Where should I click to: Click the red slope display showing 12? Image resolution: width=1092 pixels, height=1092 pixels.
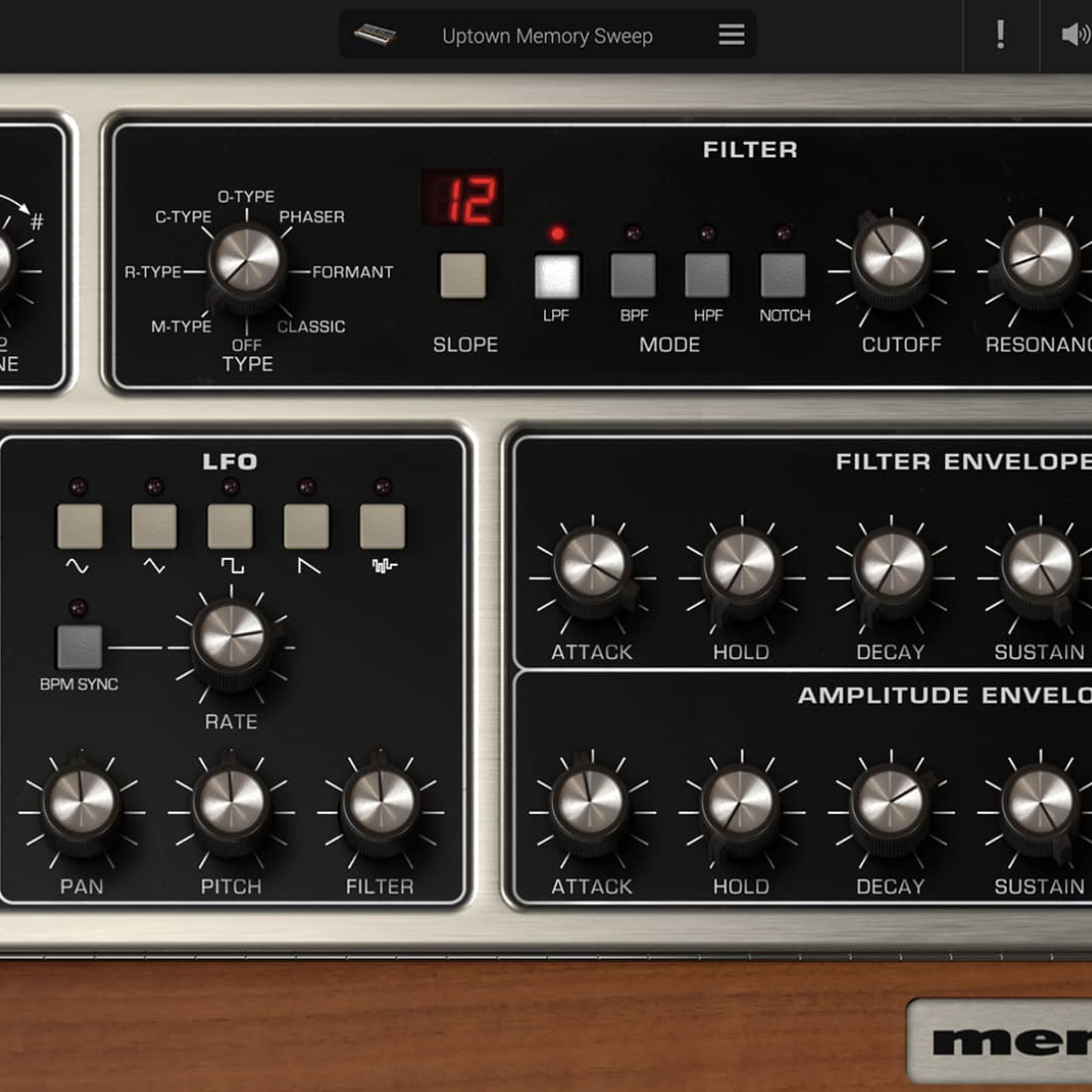point(462,198)
